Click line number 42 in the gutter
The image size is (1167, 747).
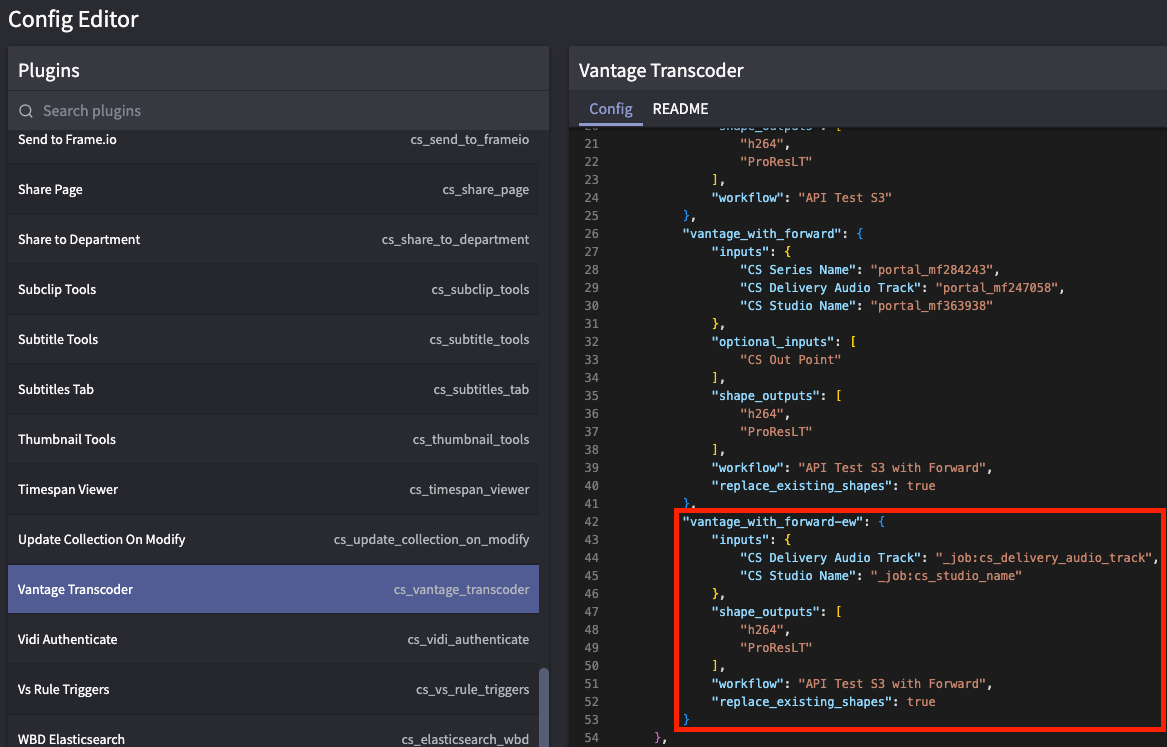tap(591, 522)
